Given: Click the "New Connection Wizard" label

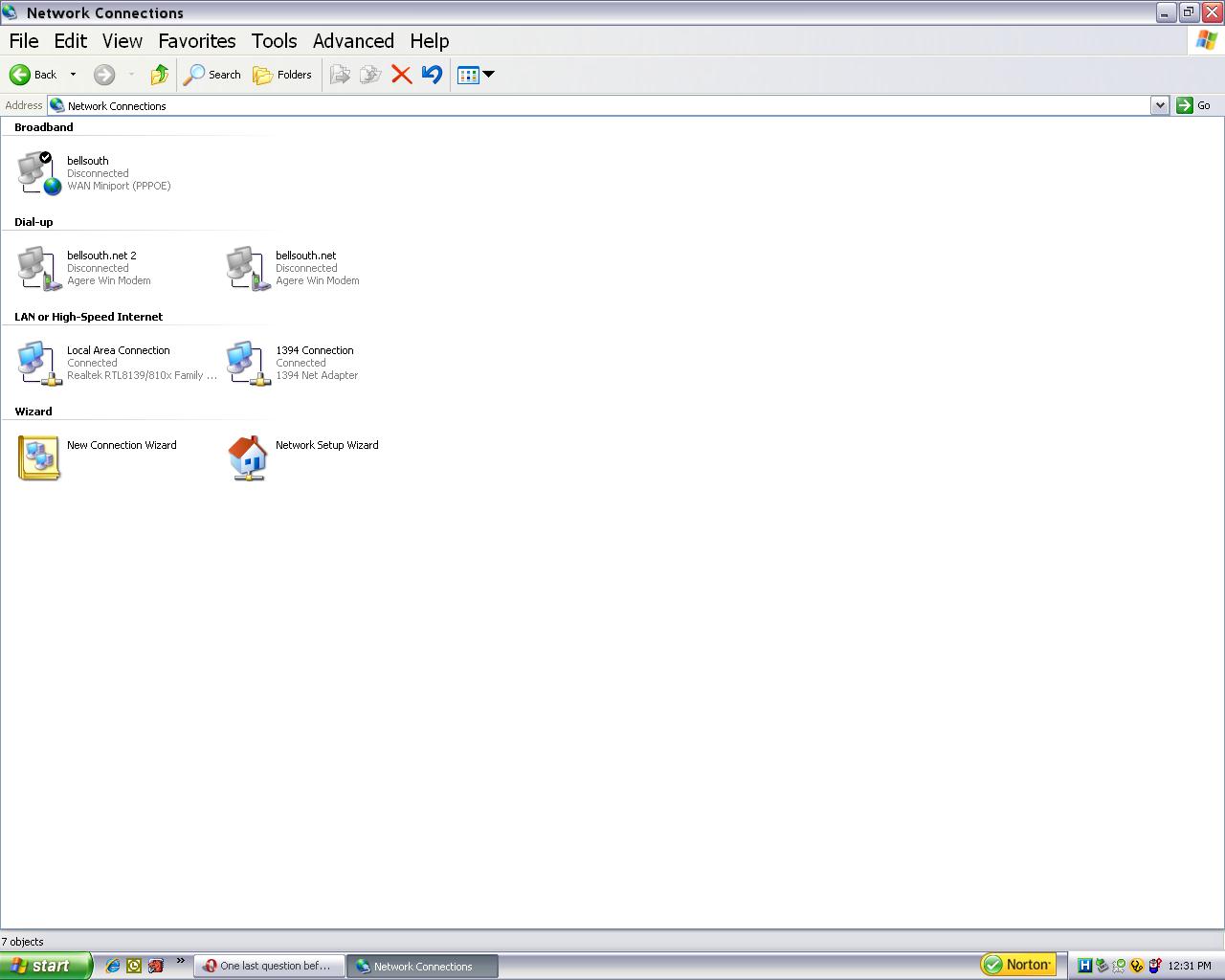Looking at the screenshot, I should click(122, 445).
